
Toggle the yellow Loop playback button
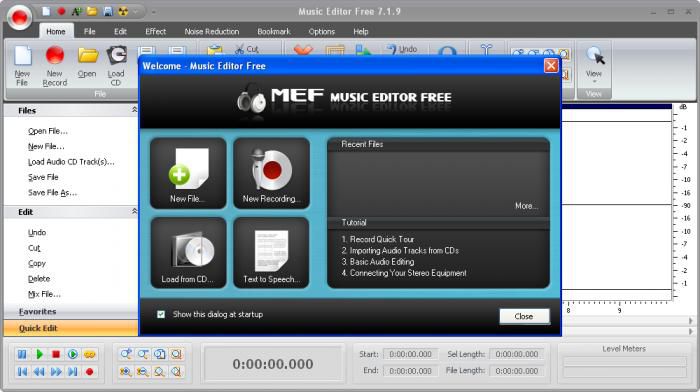pos(90,354)
